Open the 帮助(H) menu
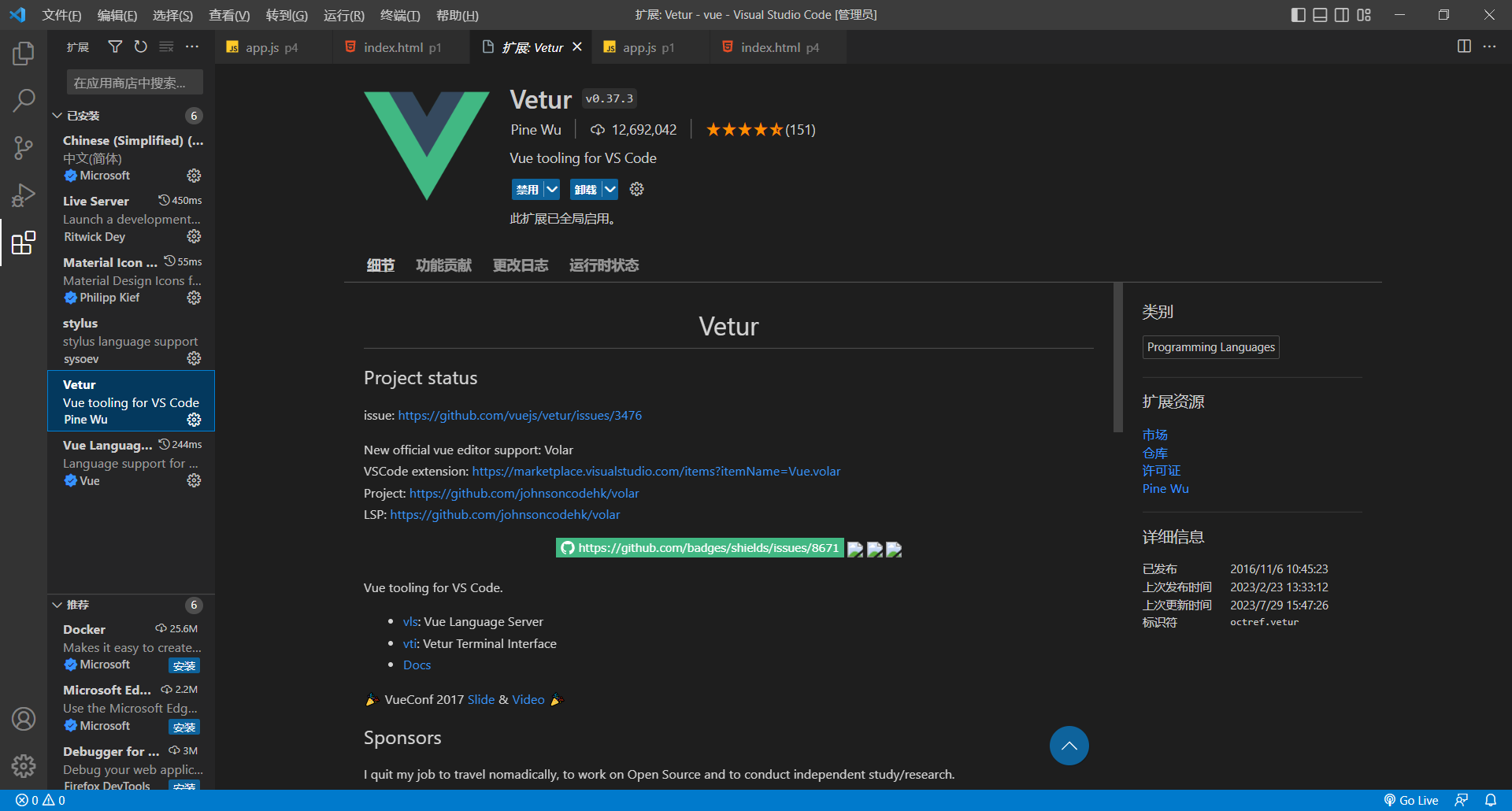 458,15
